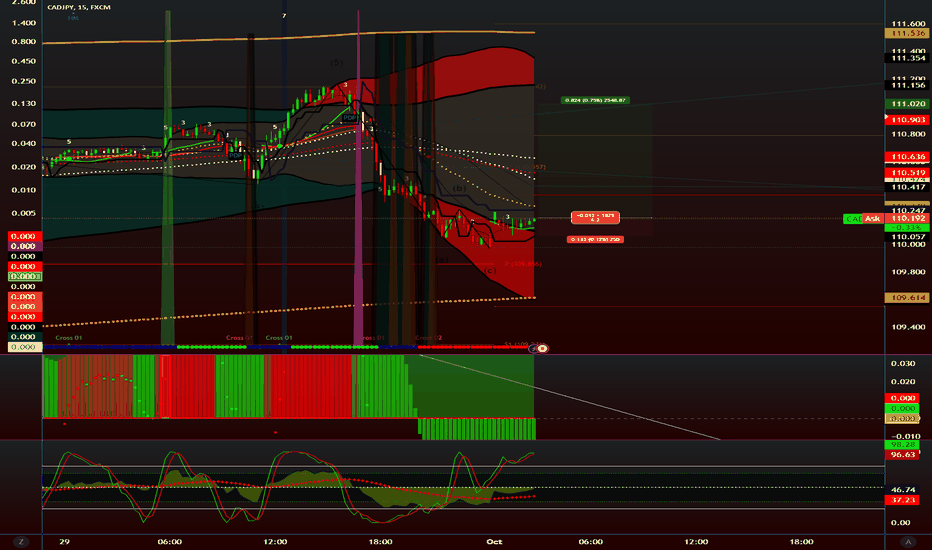932x550 pixels.
Task: Click the 110.417 price label
Action: point(907,187)
